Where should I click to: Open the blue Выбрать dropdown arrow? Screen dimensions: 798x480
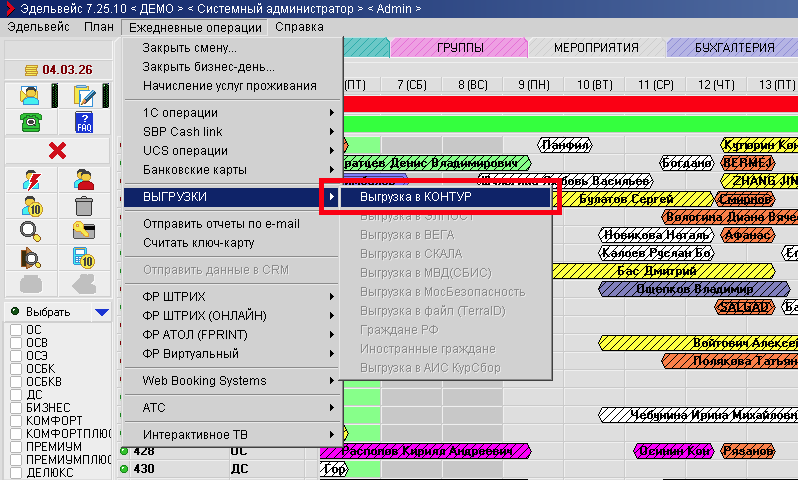point(100,312)
